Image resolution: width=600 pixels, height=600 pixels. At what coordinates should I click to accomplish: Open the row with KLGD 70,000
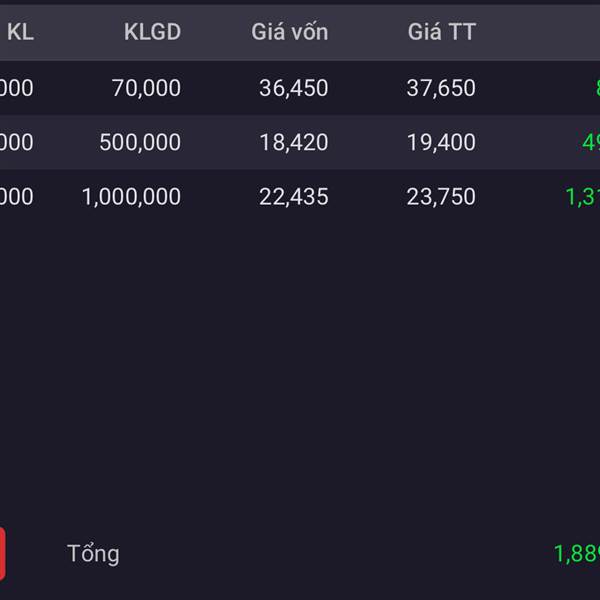[300, 88]
